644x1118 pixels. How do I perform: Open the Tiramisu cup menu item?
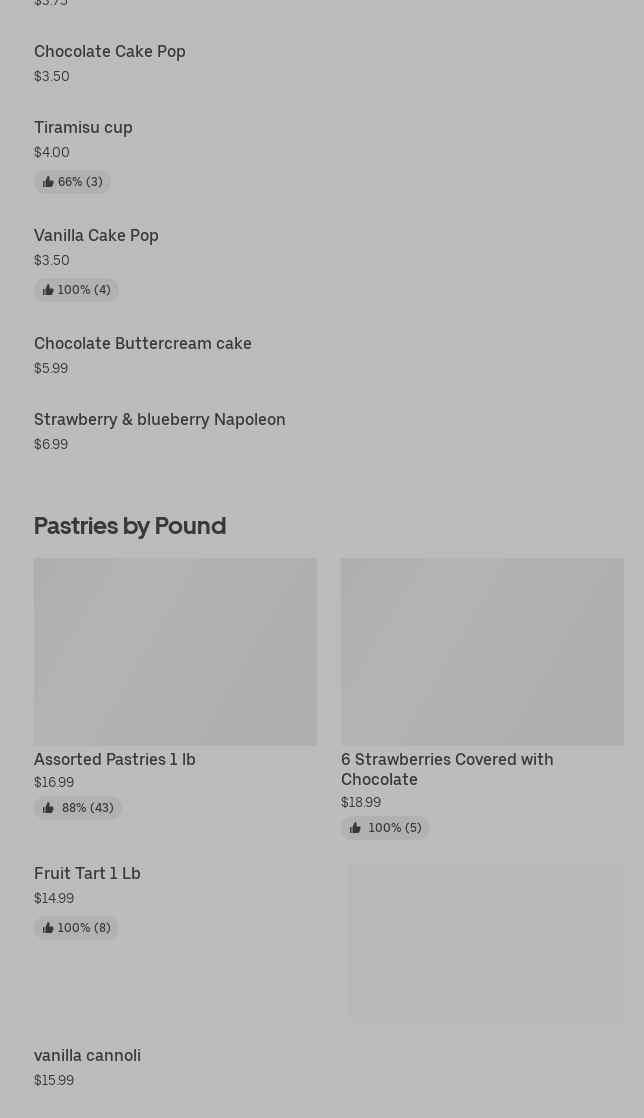pyautogui.click(x=83, y=127)
